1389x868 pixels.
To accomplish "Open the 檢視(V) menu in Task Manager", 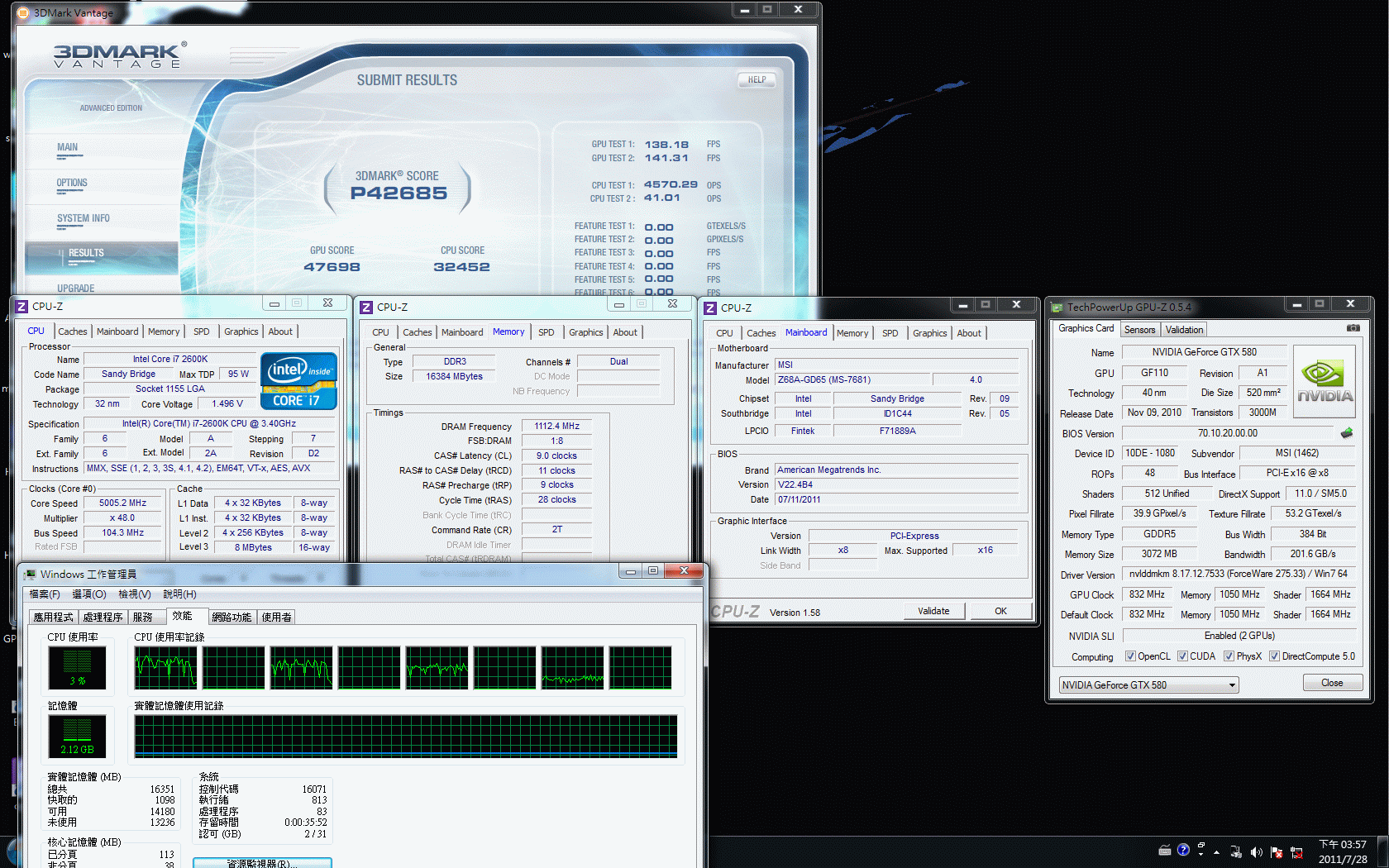I will point(135,594).
